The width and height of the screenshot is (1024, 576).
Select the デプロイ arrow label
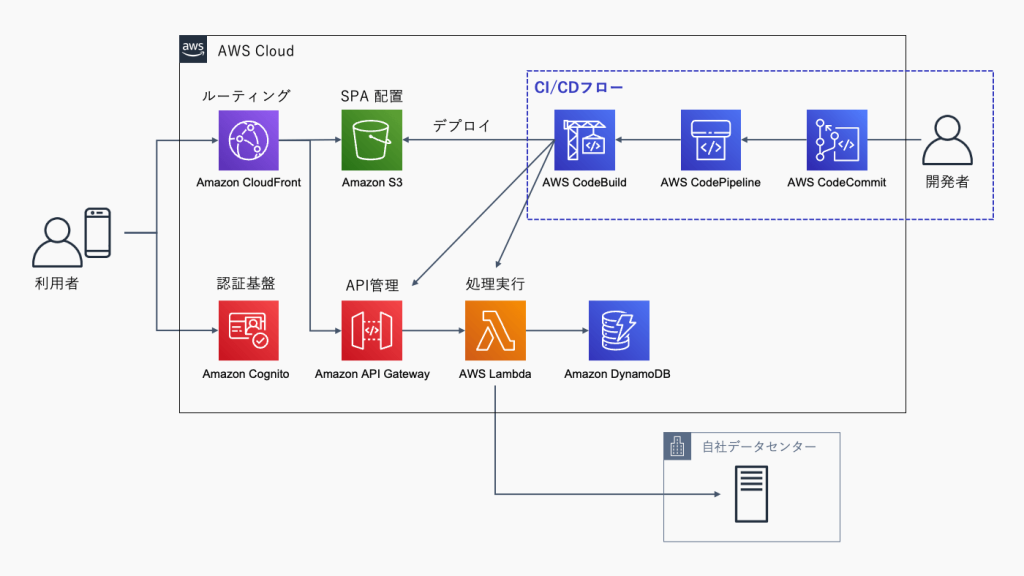[461, 126]
